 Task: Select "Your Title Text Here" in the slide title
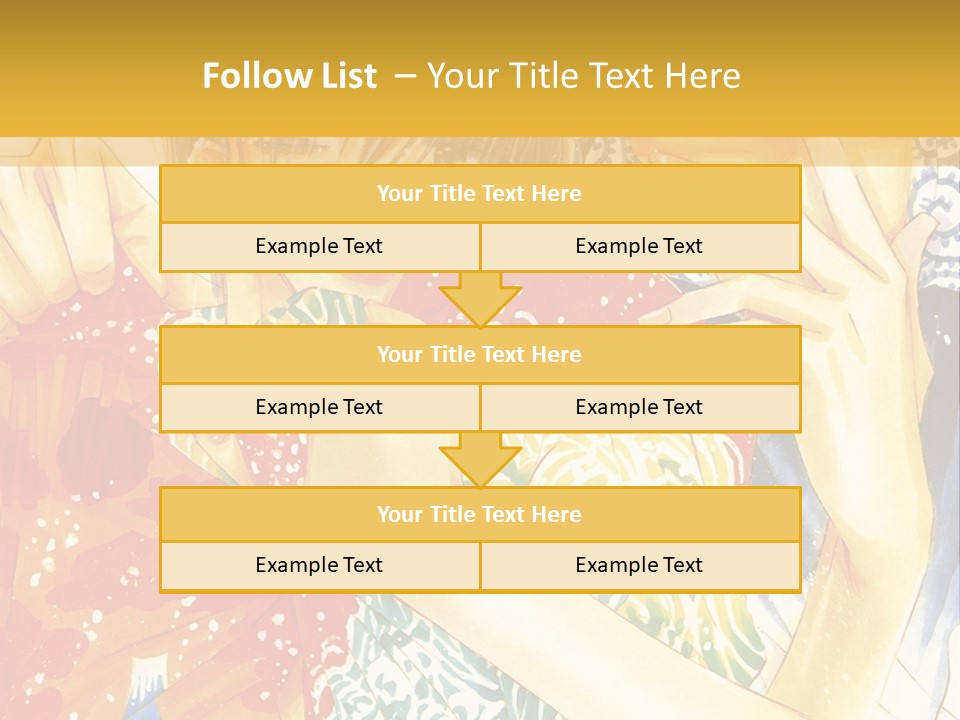pos(583,76)
